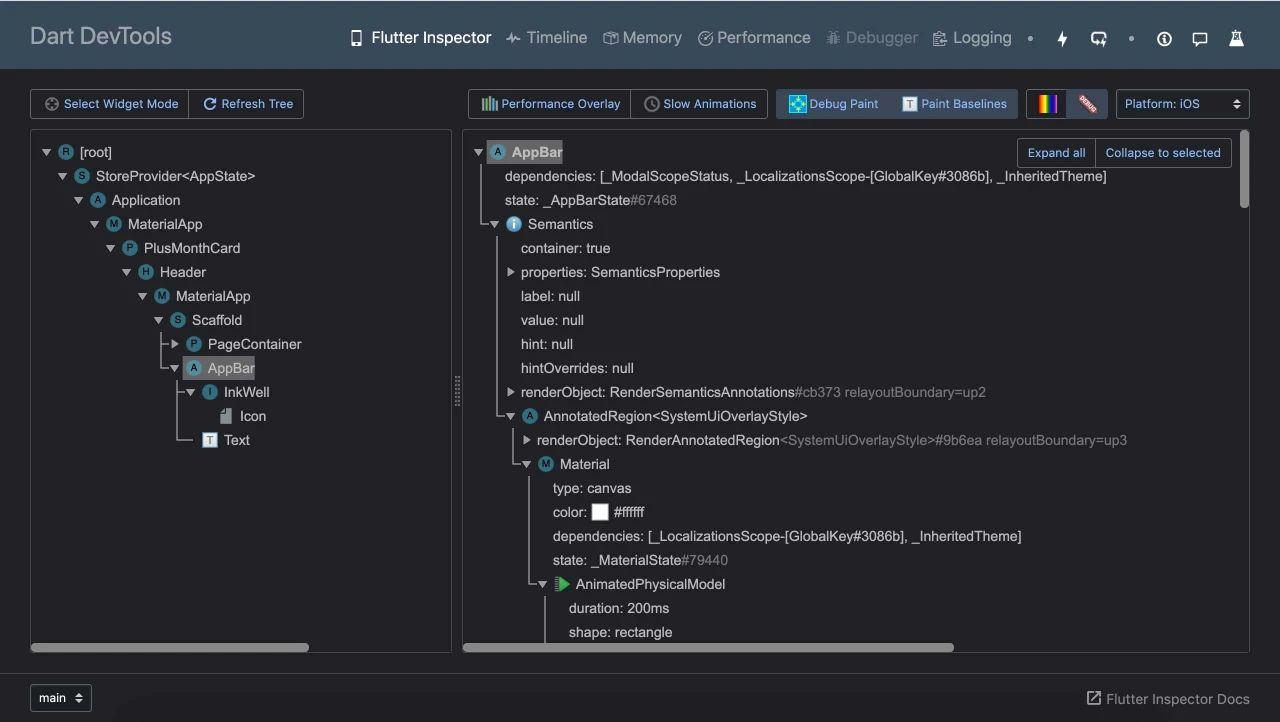1280x722 pixels.
Task: Click the Scaffold widget icon
Action: pyautogui.click(x=178, y=320)
